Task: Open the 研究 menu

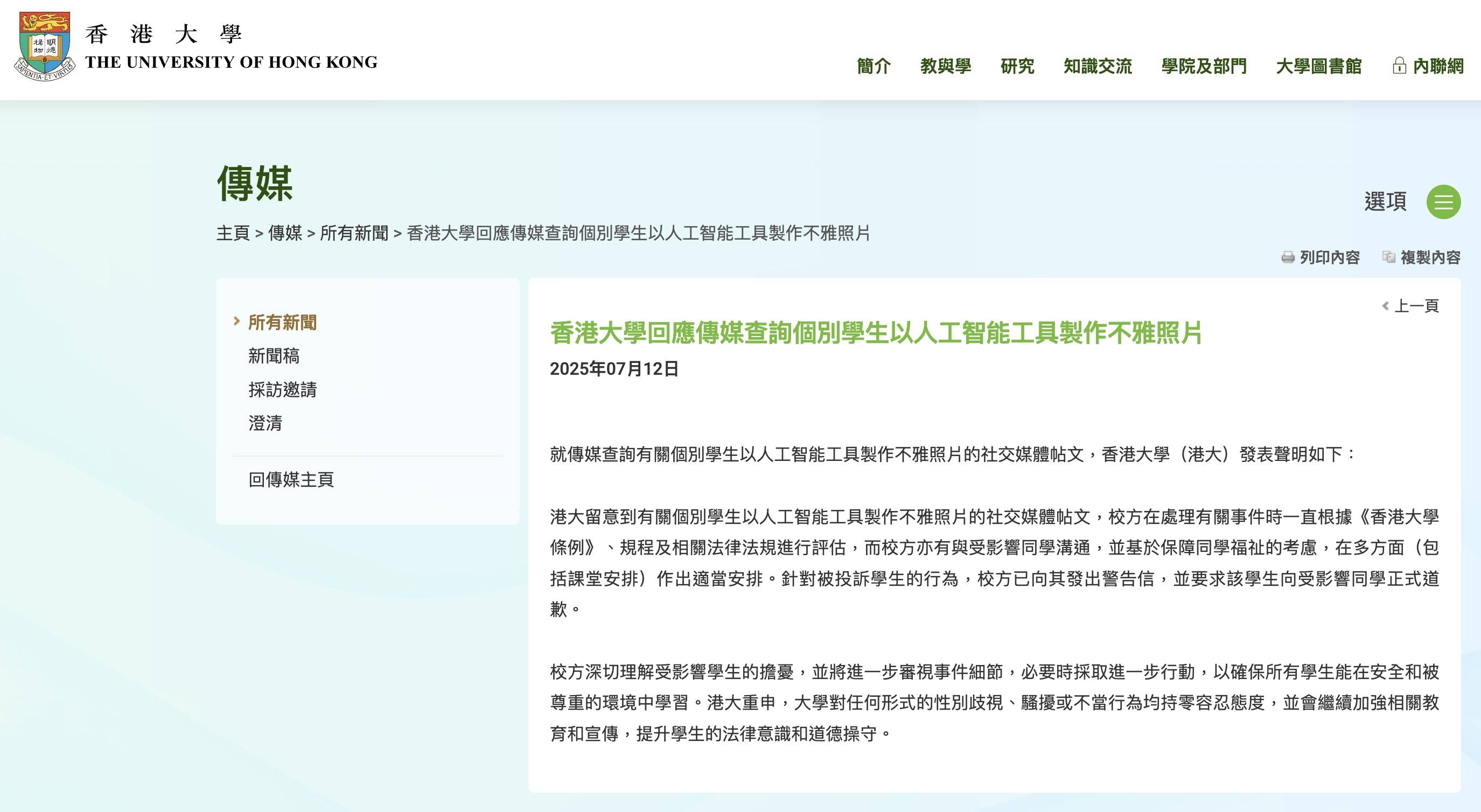Action: point(1017,66)
